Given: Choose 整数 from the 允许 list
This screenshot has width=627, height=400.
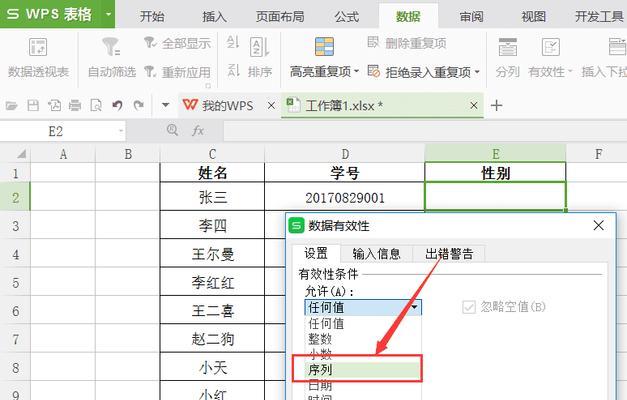Looking at the screenshot, I should click(363, 339).
